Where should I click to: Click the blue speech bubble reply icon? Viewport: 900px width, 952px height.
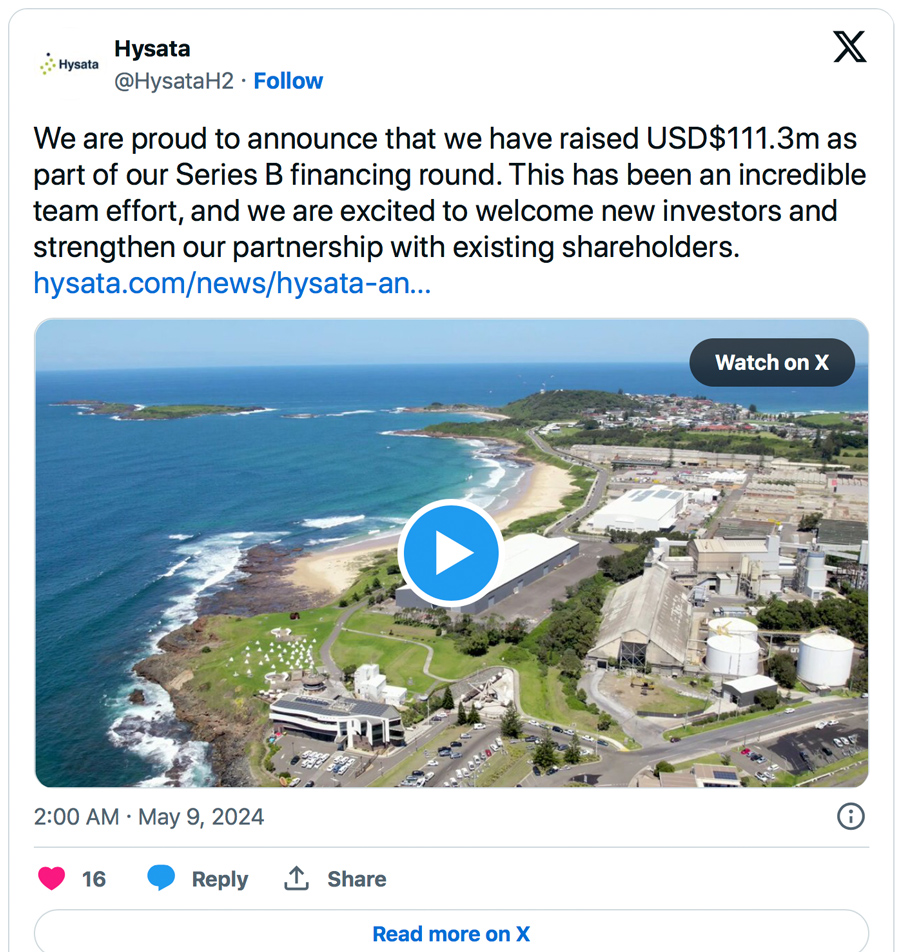pyautogui.click(x=160, y=878)
